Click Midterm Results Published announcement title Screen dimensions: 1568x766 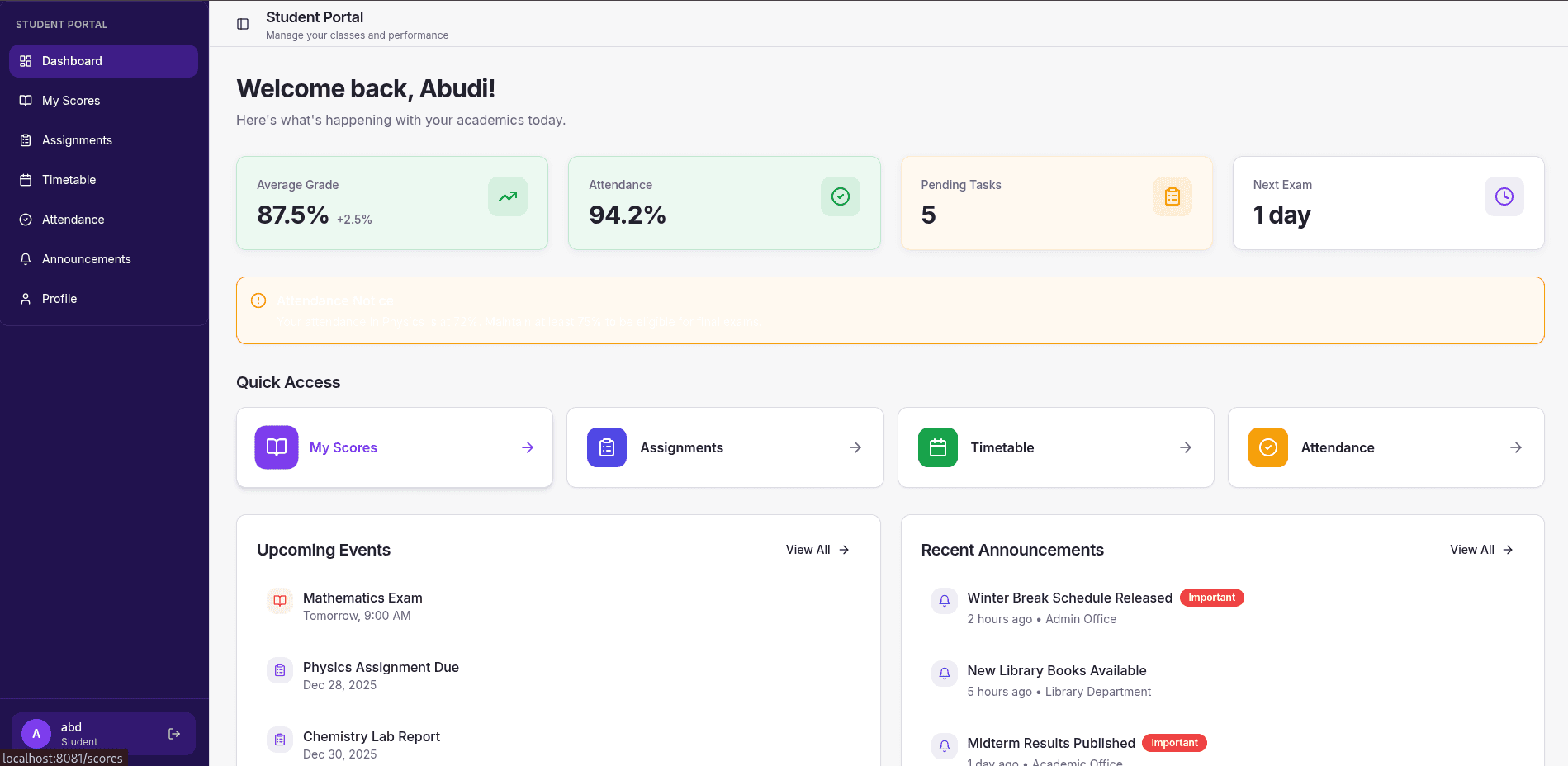point(1051,743)
